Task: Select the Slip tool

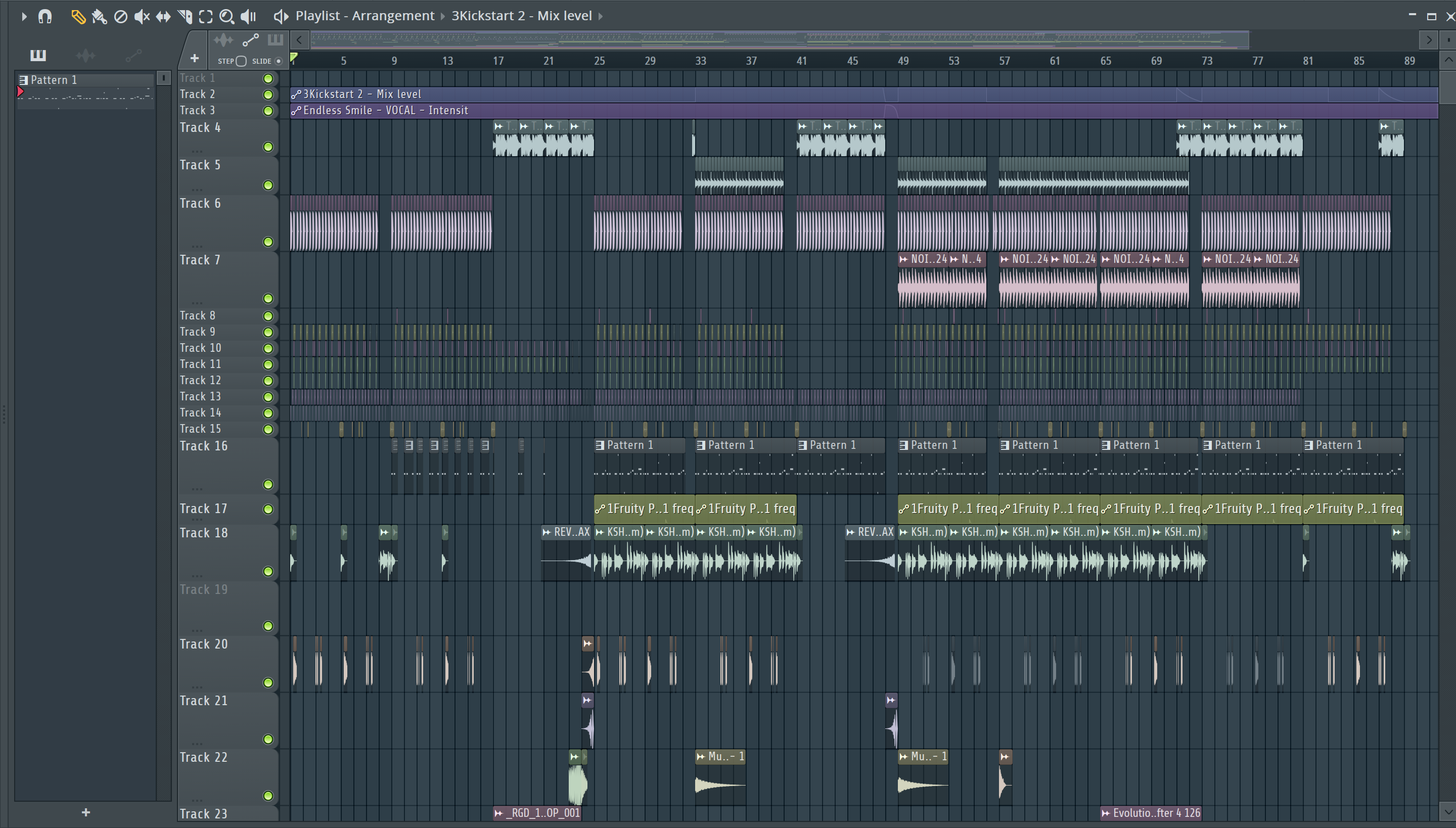Action: 163,17
